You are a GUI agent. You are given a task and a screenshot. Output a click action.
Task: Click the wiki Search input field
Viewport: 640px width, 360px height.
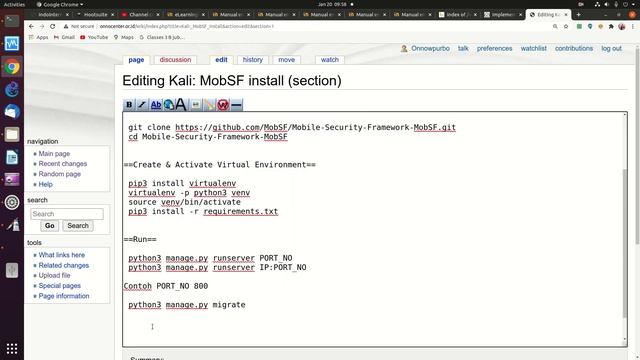67,214
